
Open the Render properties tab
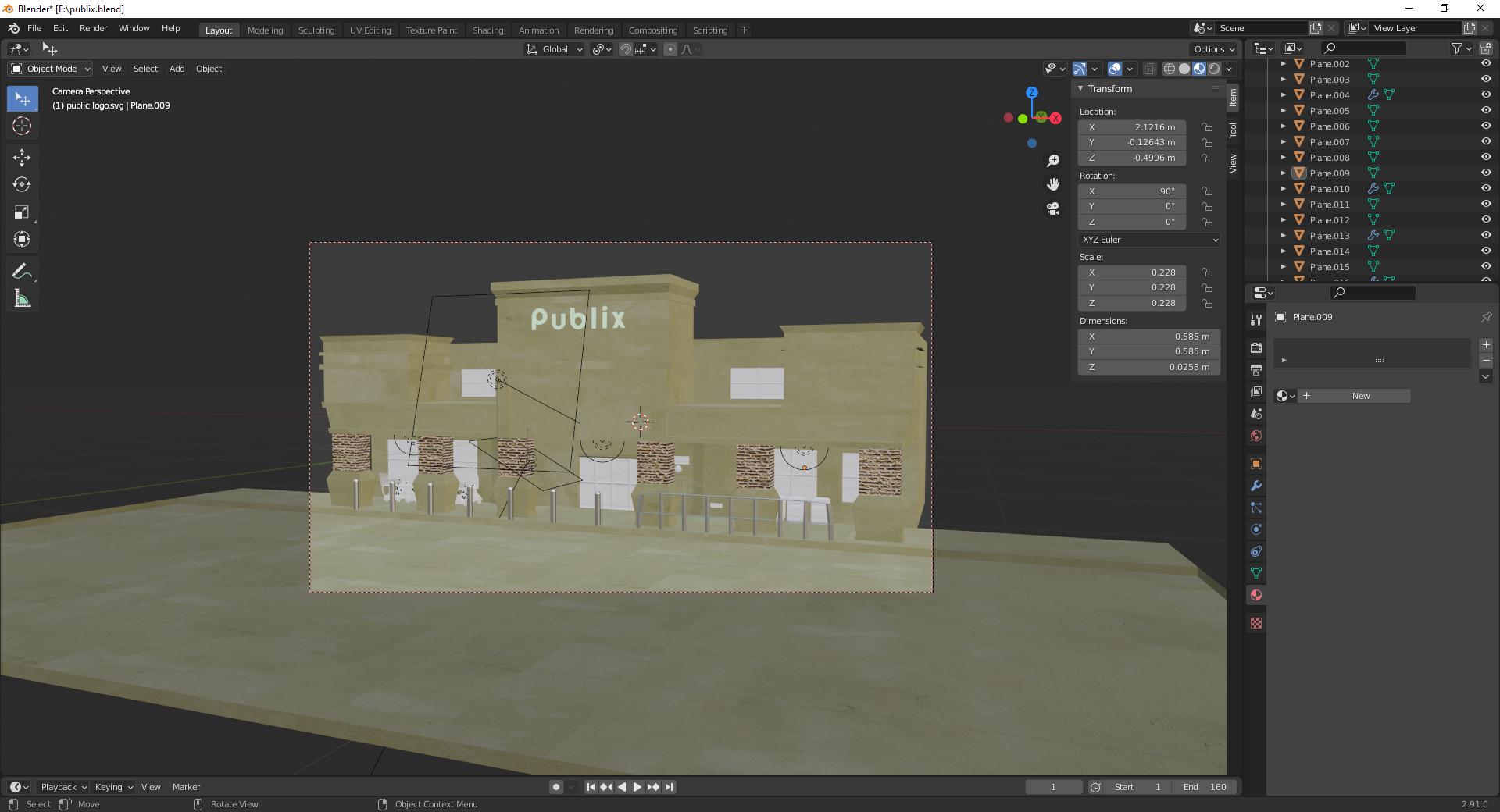point(1255,348)
